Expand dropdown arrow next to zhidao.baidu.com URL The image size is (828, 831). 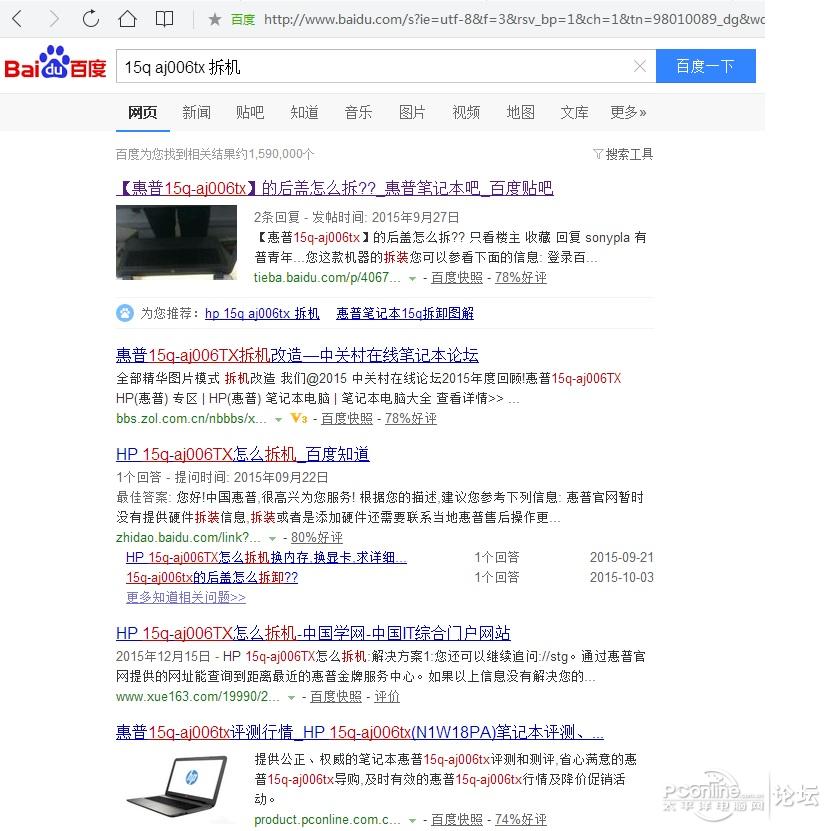click(x=272, y=539)
